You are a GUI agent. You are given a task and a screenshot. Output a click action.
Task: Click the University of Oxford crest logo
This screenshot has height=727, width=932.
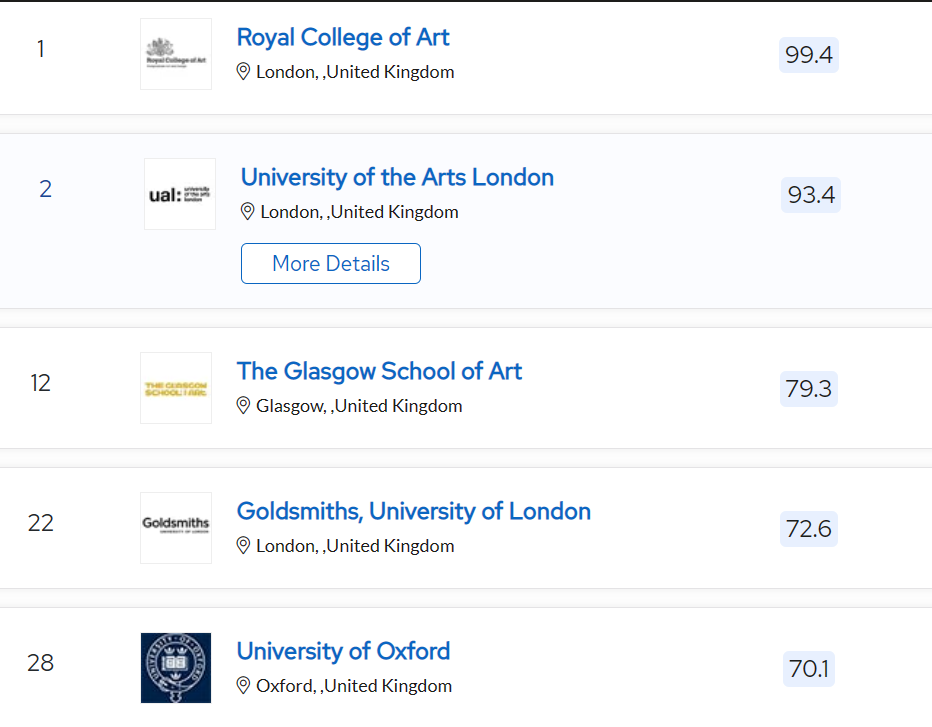[x=176, y=668]
